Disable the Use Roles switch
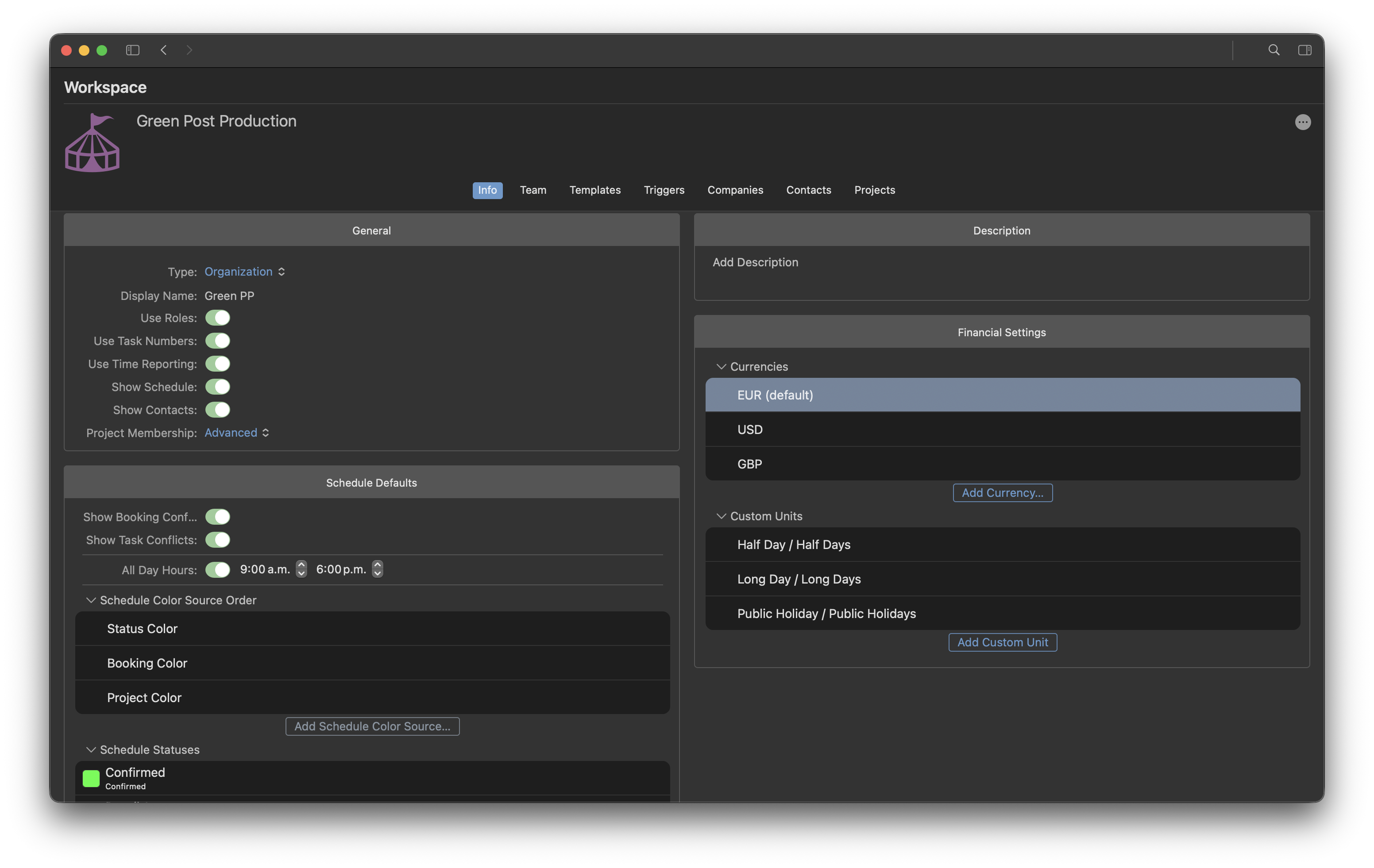The width and height of the screenshot is (1374, 868). (x=217, y=318)
